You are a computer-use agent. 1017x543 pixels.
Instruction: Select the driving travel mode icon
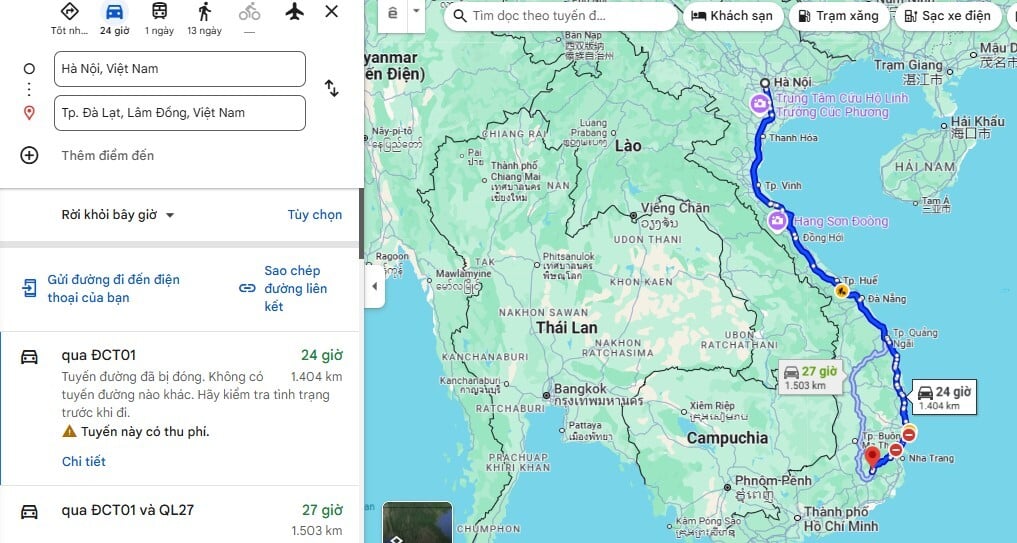point(114,12)
